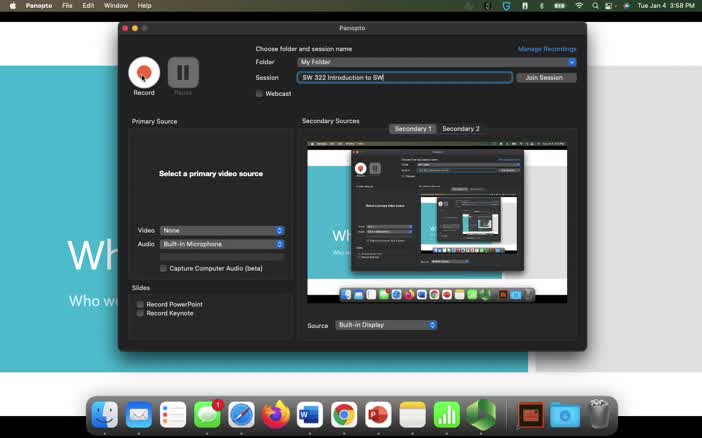Open the Video source dropdown
Screen dimensions: 702x438
pyautogui.click(x=222, y=230)
